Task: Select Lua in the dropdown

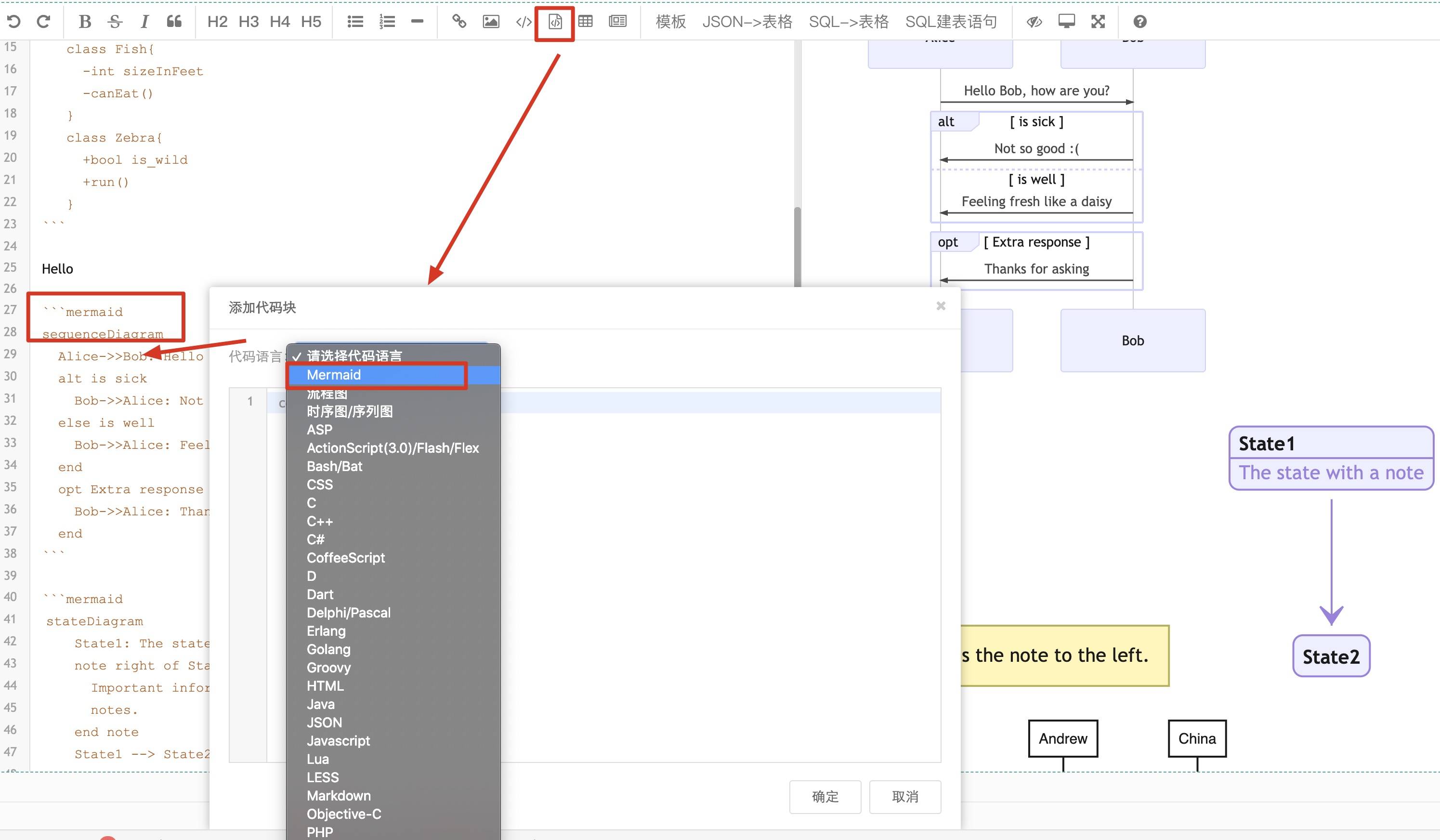Action: (x=393, y=759)
